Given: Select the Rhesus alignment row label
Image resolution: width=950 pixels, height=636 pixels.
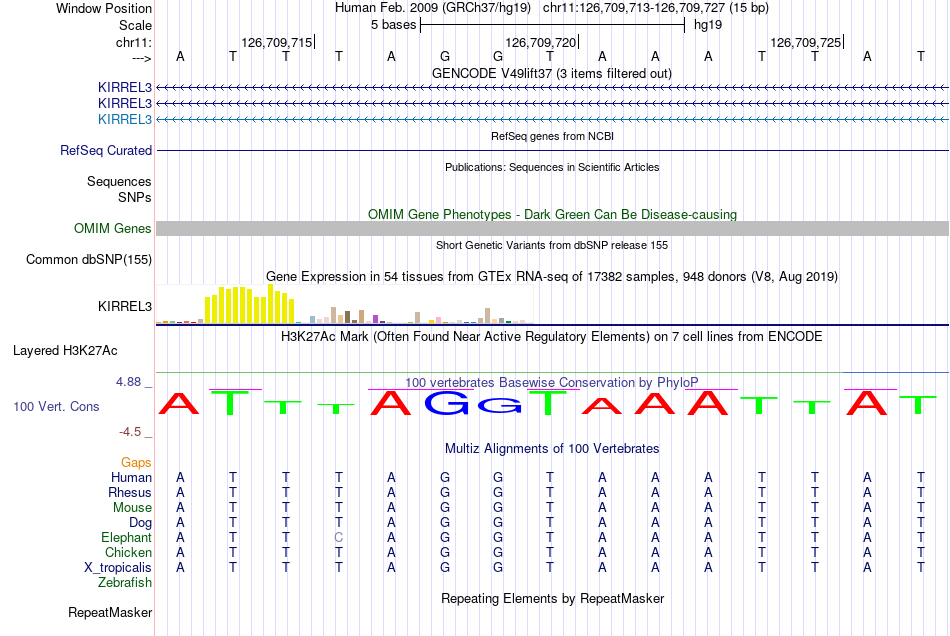Looking at the screenshot, I should [130, 492].
